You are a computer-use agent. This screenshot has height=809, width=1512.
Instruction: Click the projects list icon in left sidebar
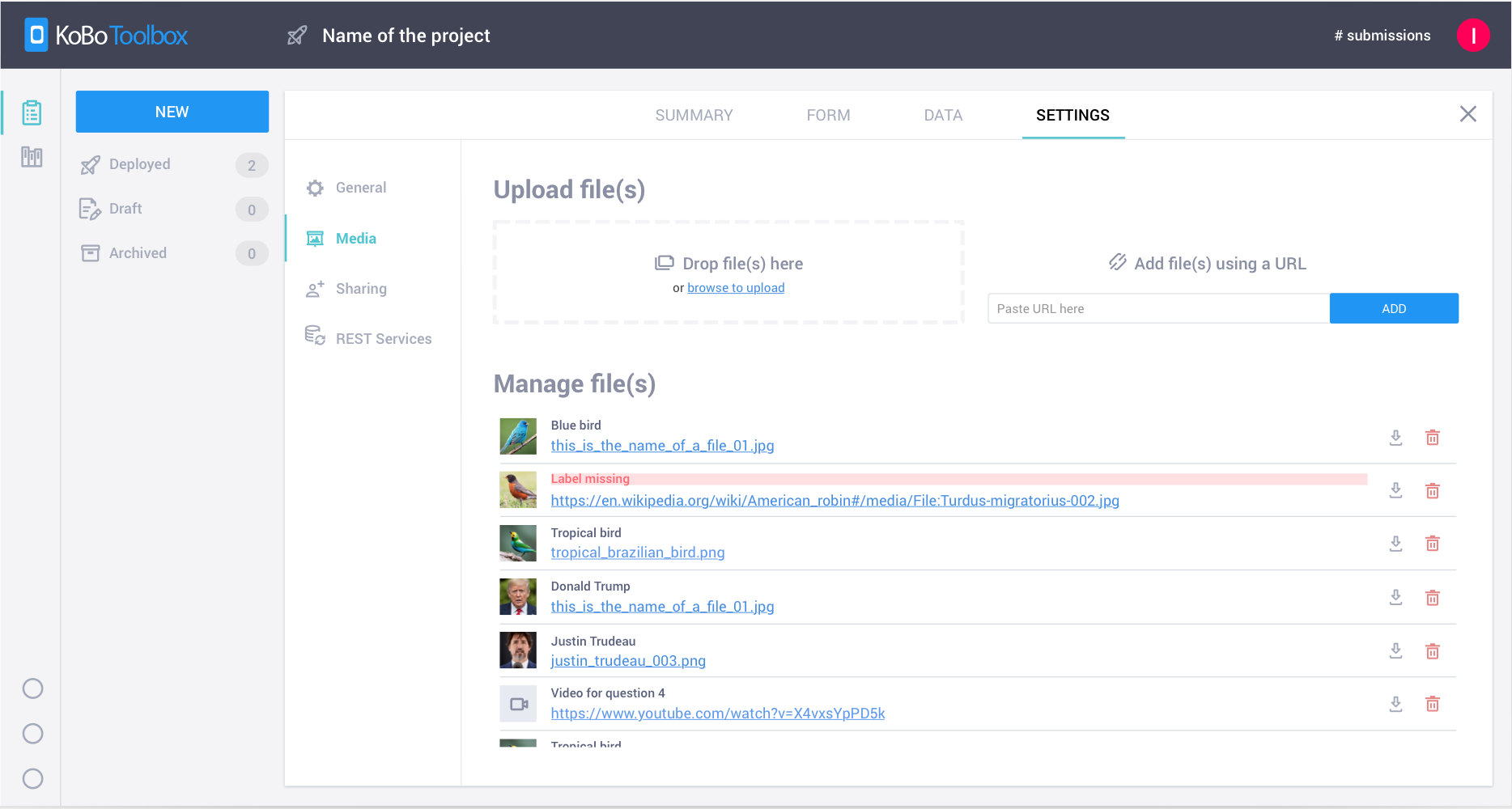[x=31, y=112]
